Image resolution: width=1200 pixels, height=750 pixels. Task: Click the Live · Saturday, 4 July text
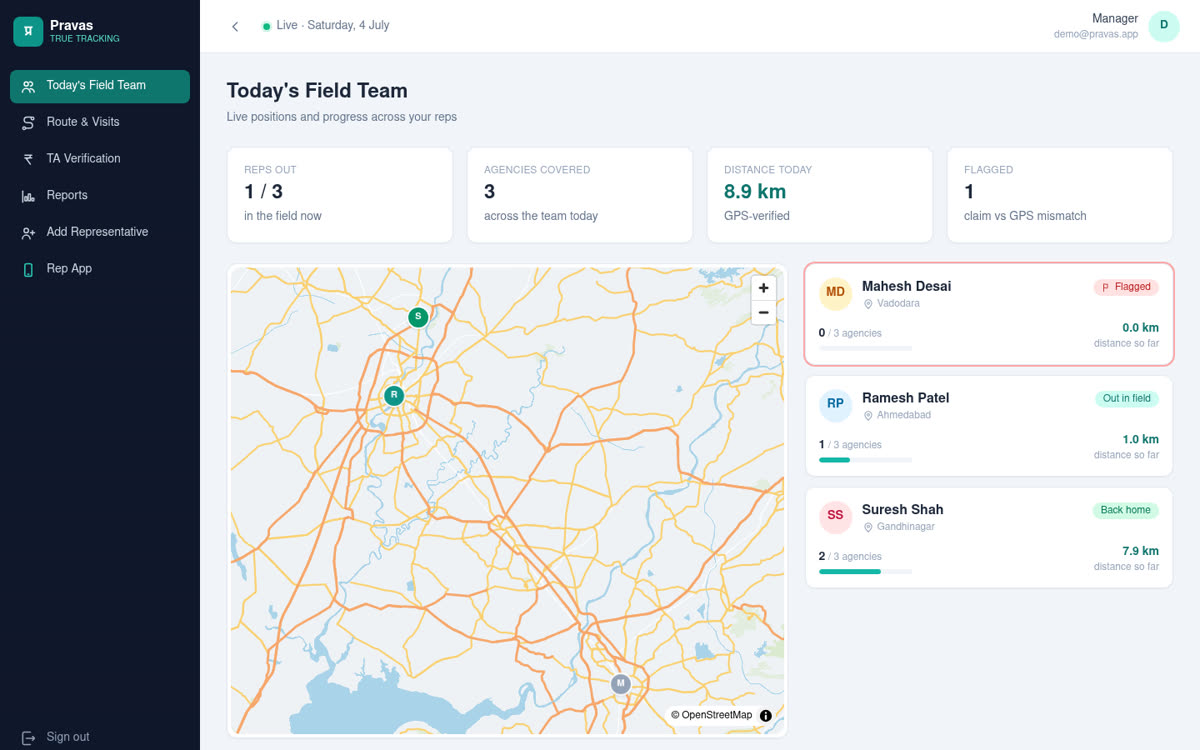click(x=333, y=26)
